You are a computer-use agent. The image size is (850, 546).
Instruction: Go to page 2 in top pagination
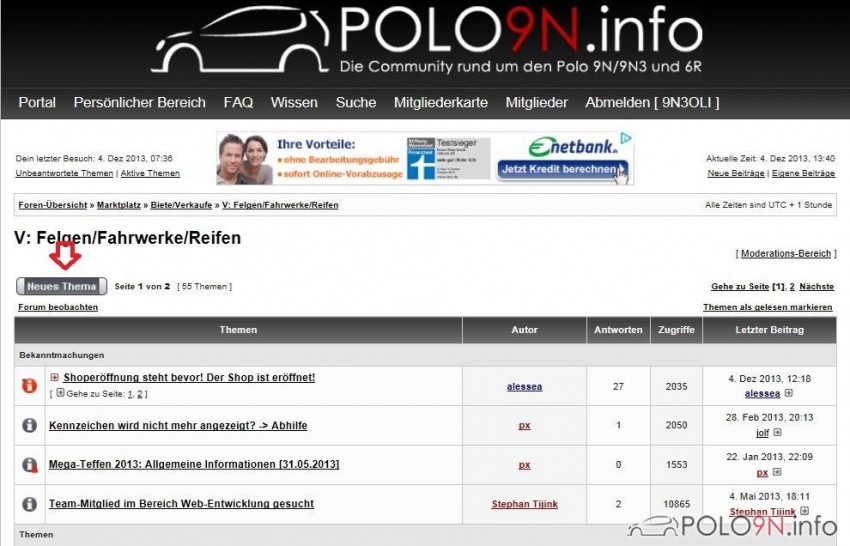pos(792,286)
